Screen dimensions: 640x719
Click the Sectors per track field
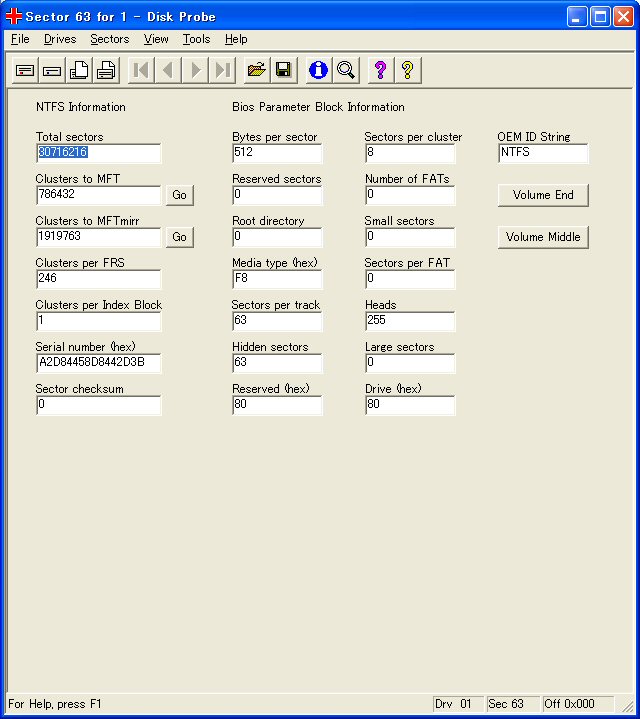click(277, 321)
